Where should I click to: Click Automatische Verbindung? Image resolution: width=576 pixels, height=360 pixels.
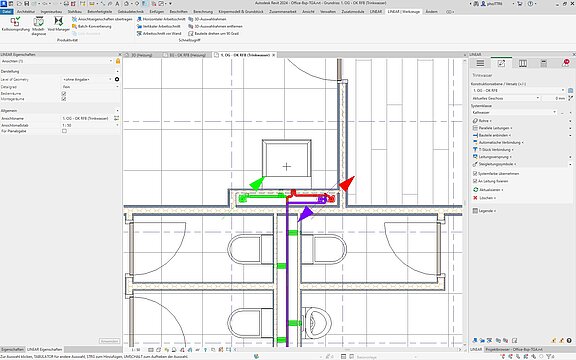point(498,143)
